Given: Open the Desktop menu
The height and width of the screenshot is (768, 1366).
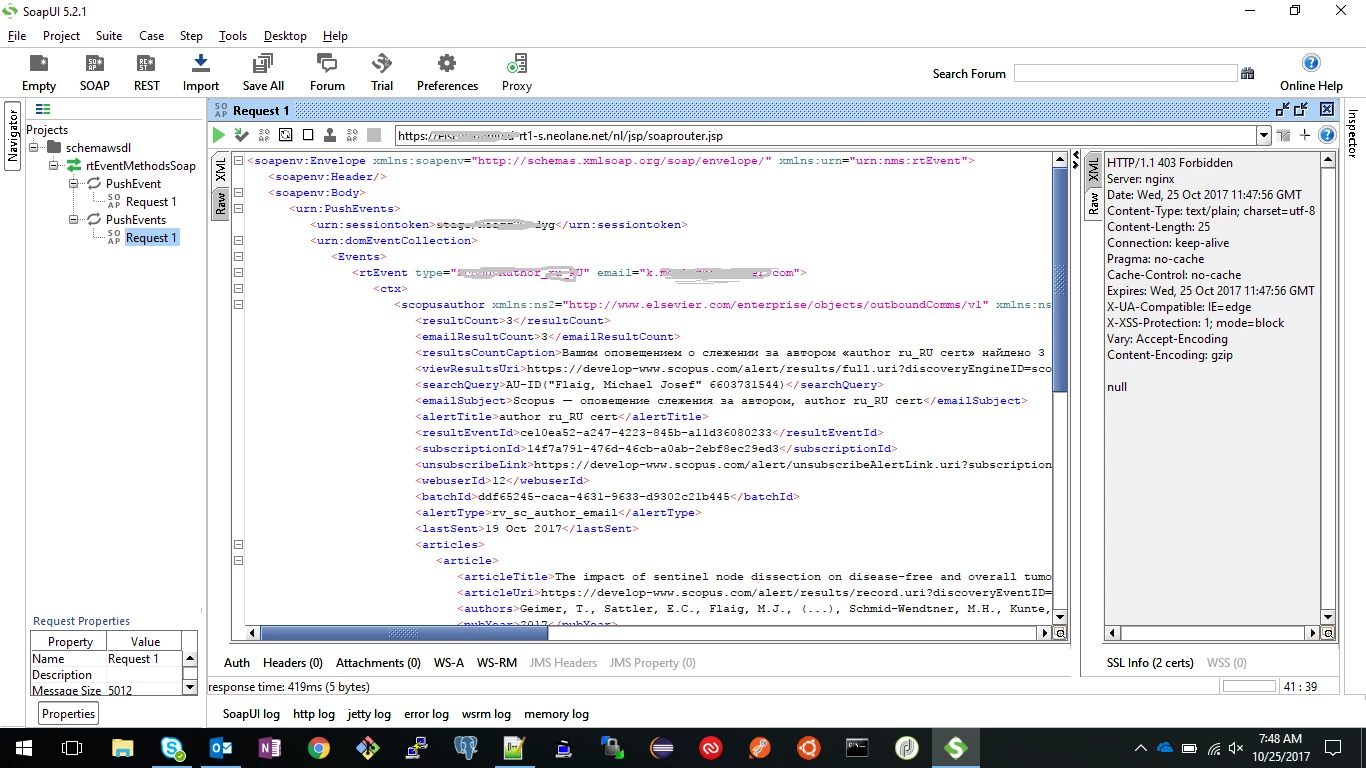Looking at the screenshot, I should click(285, 36).
